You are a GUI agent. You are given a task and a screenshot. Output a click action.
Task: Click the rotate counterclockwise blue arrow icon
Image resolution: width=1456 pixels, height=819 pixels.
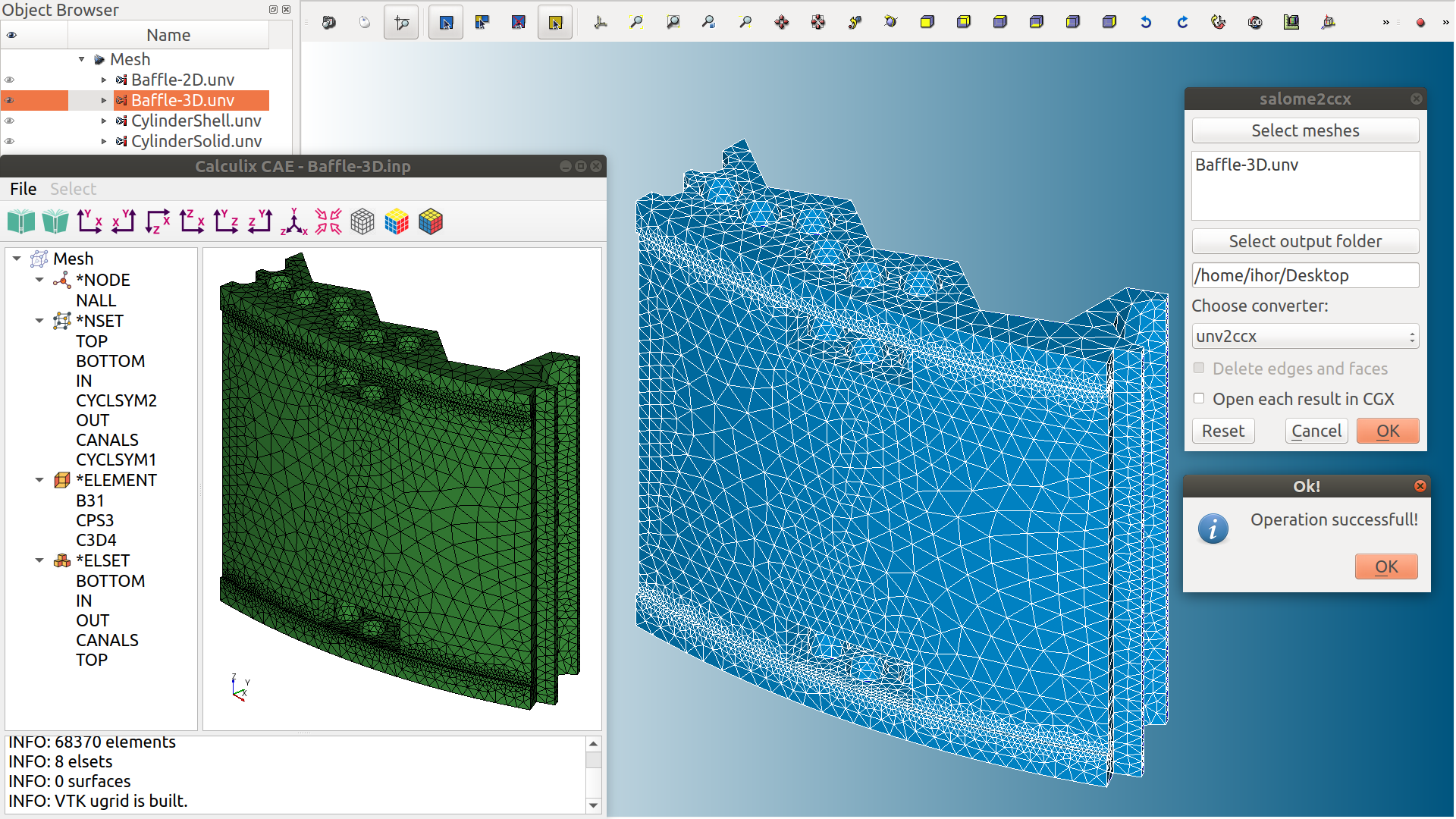tap(1146, 22)
